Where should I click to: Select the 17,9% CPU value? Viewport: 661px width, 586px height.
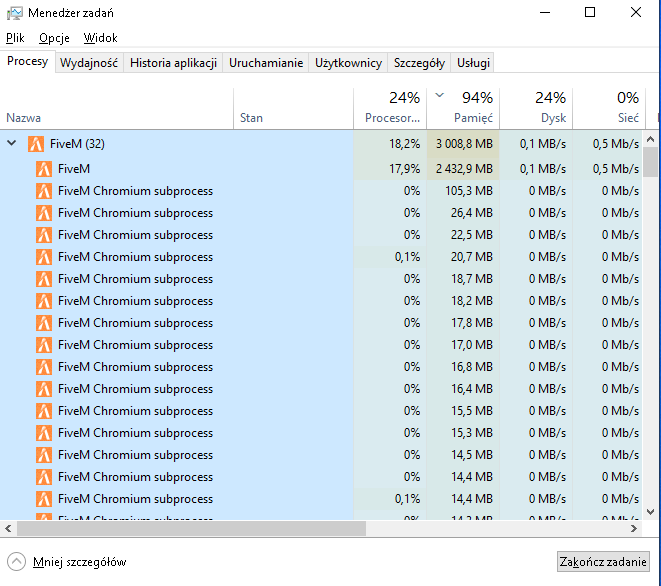404,169
